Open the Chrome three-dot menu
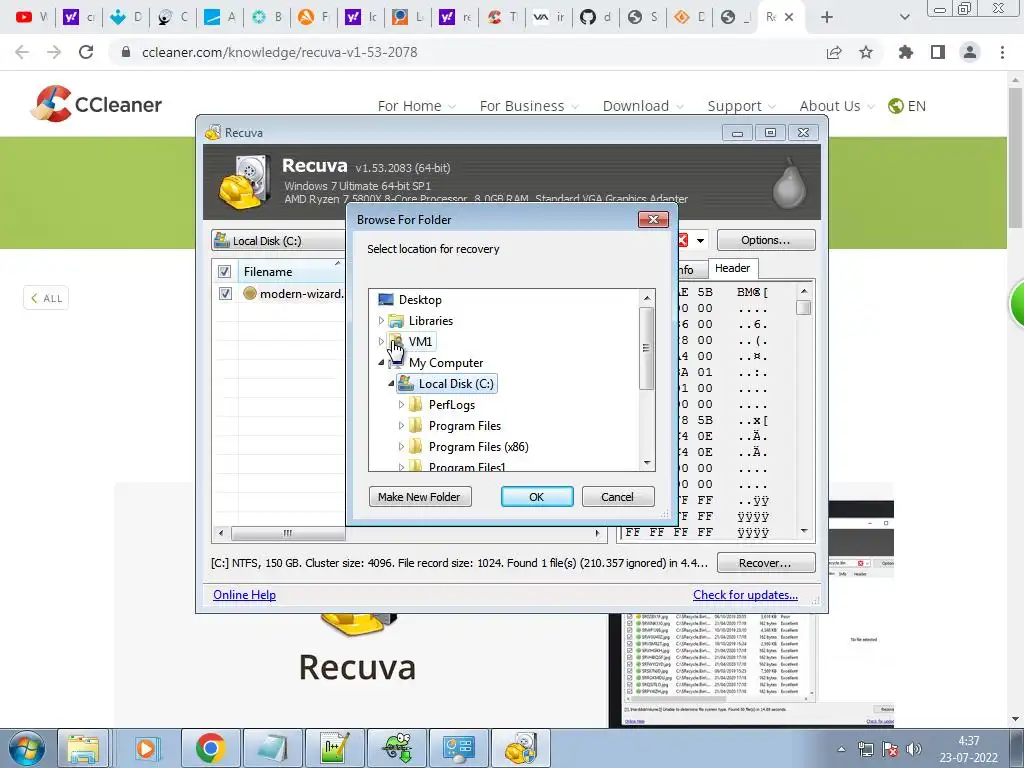Image resolution: width=1024 pixels, height=768 pixels. coord(1002,52)
